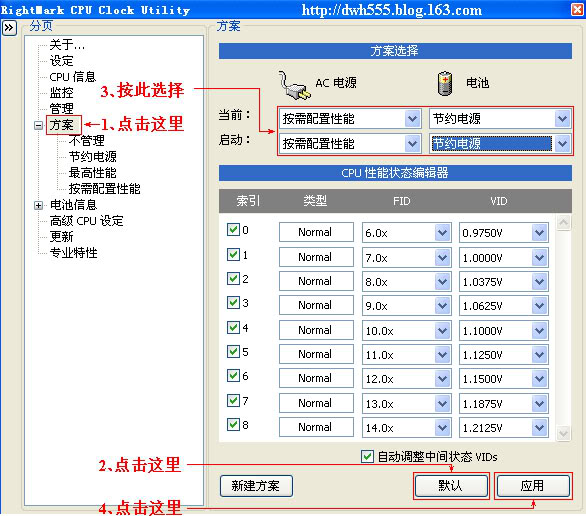
Task: Disable the index 5 P-state checkbox
Action: point(233,351)
